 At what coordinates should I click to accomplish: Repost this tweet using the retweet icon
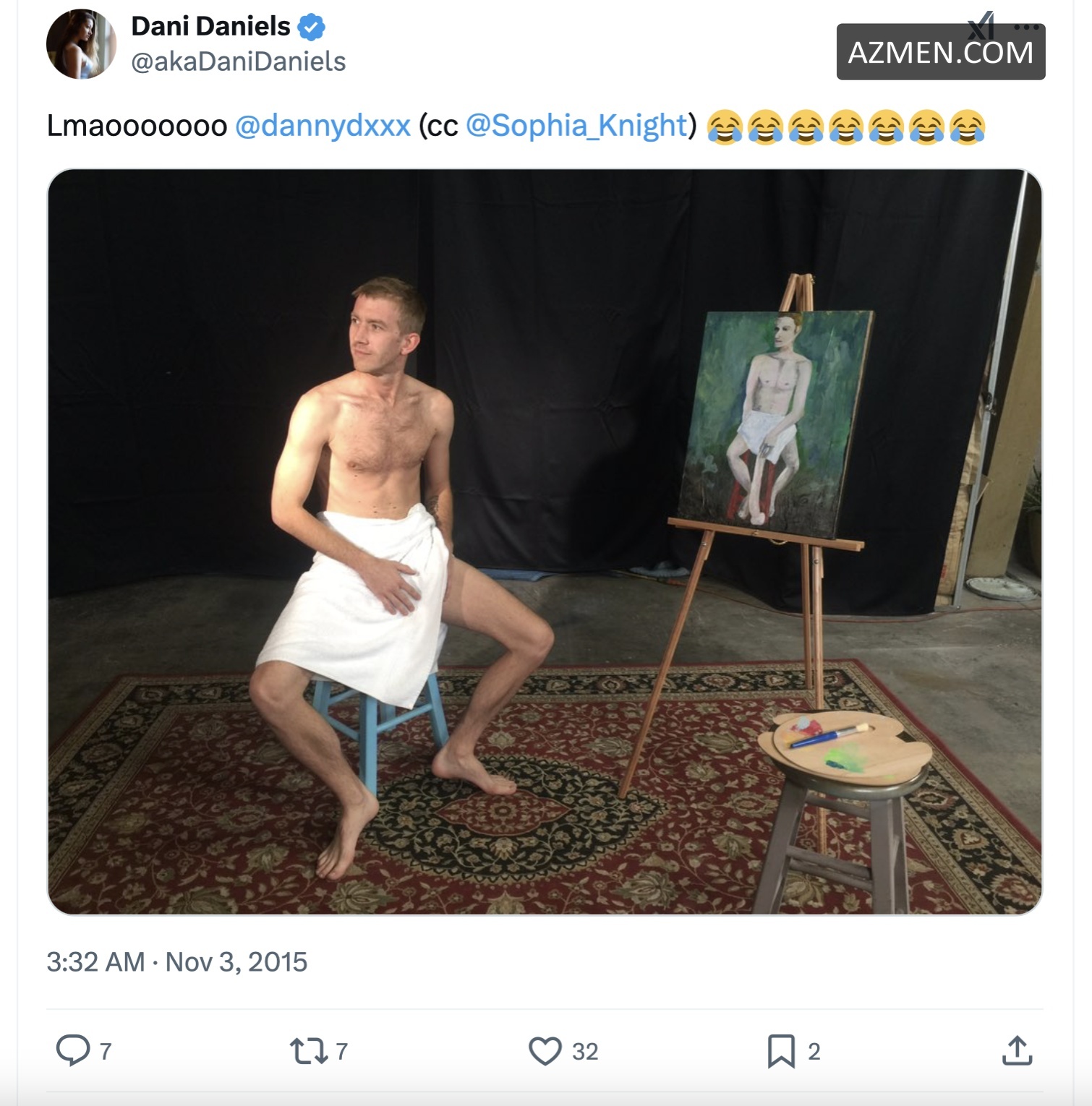[x=308, y=1050]
